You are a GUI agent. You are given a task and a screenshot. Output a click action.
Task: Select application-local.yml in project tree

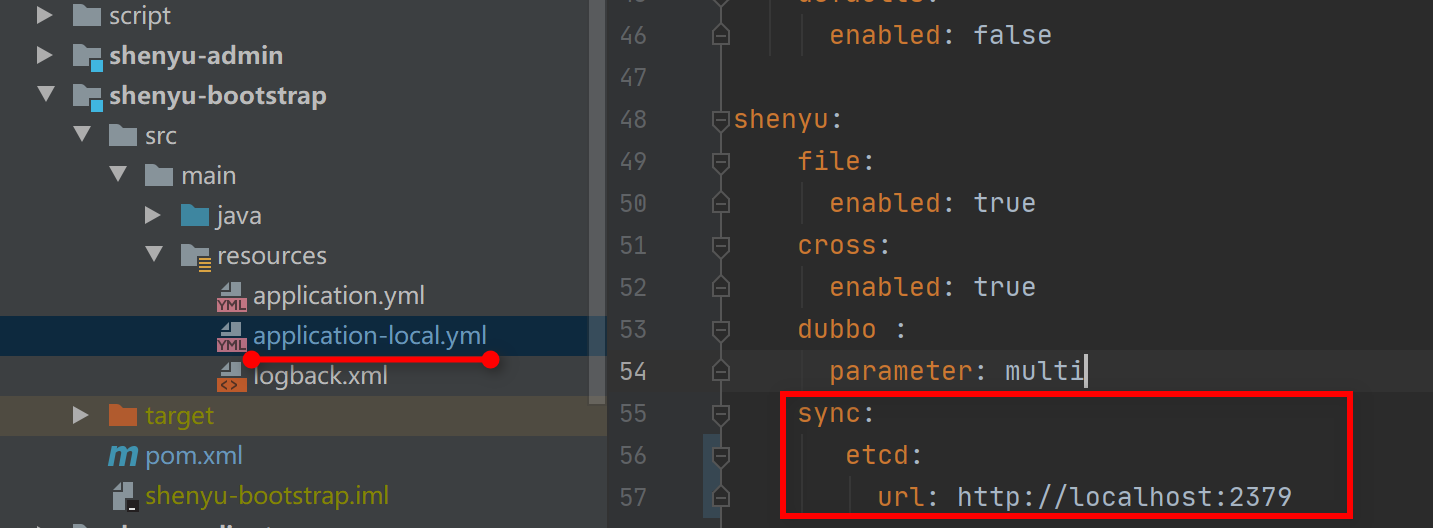369,335
